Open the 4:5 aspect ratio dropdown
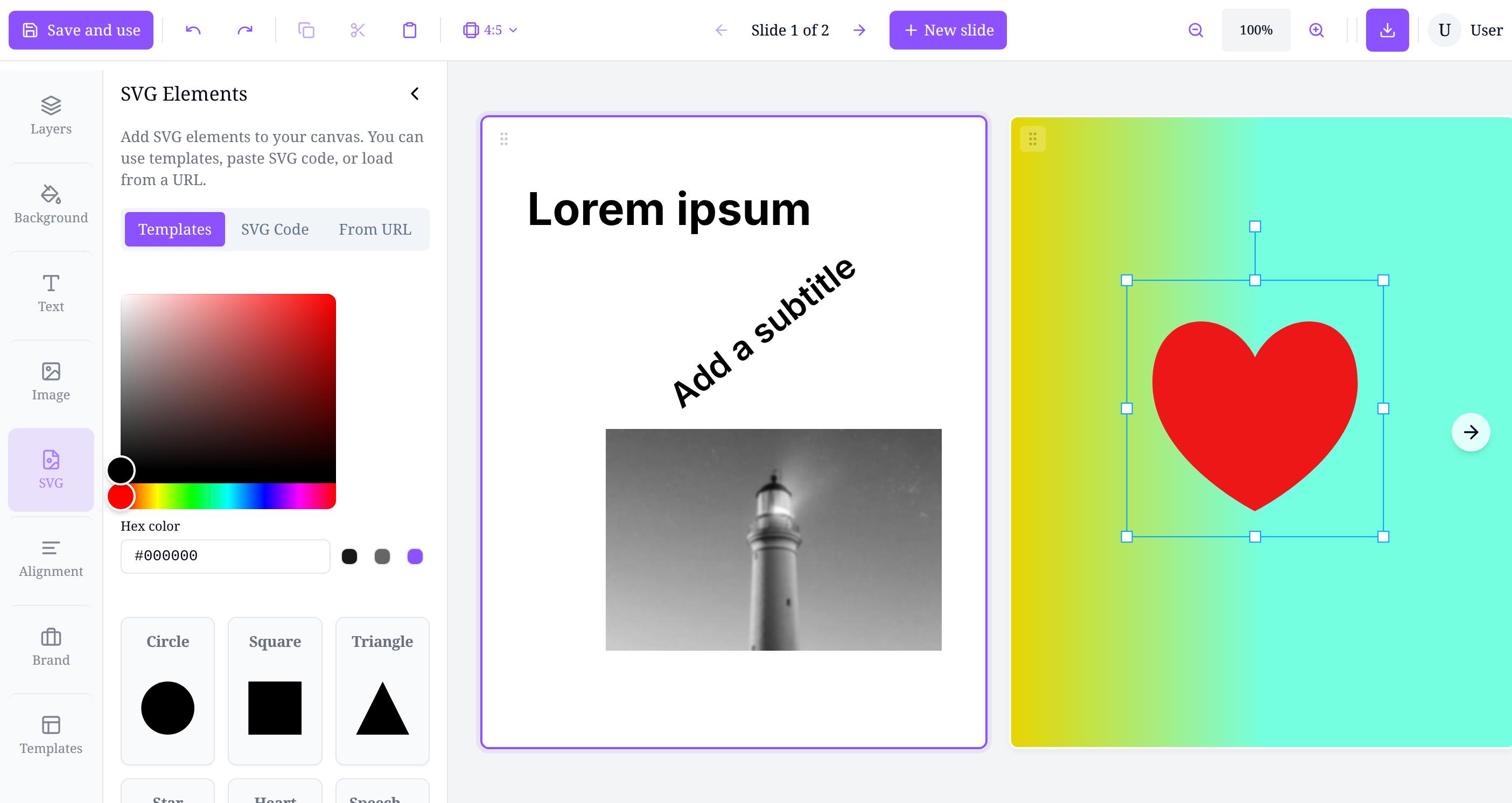 [x=490, y=30]
